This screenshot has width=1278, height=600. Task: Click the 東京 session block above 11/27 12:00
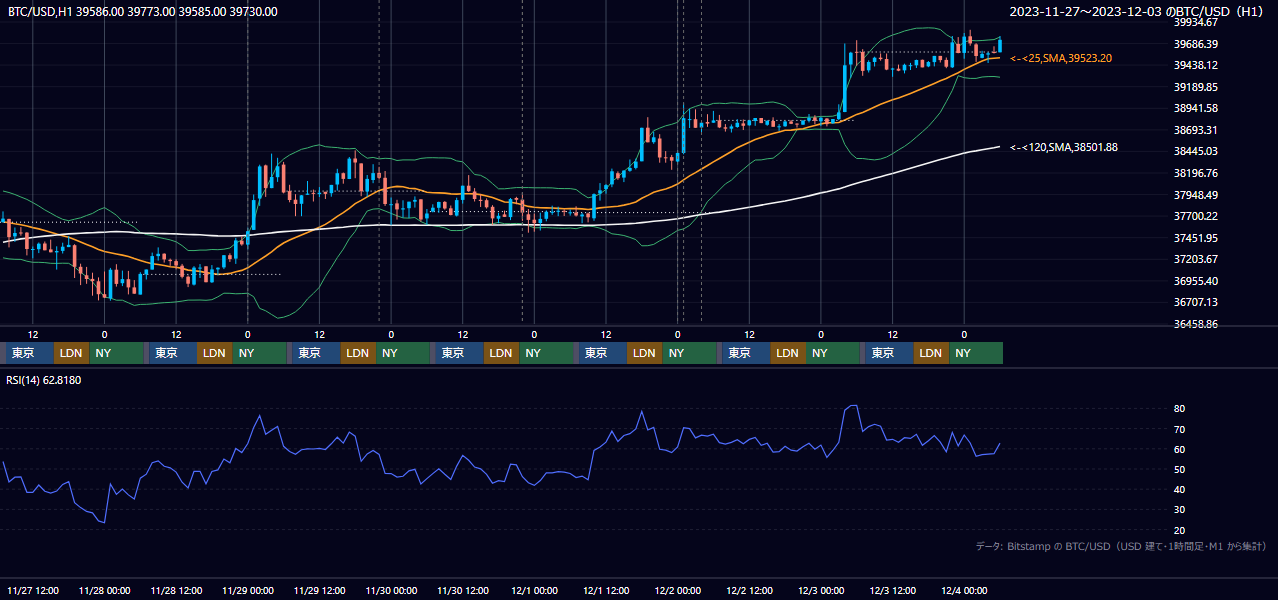tap(30, 353)
